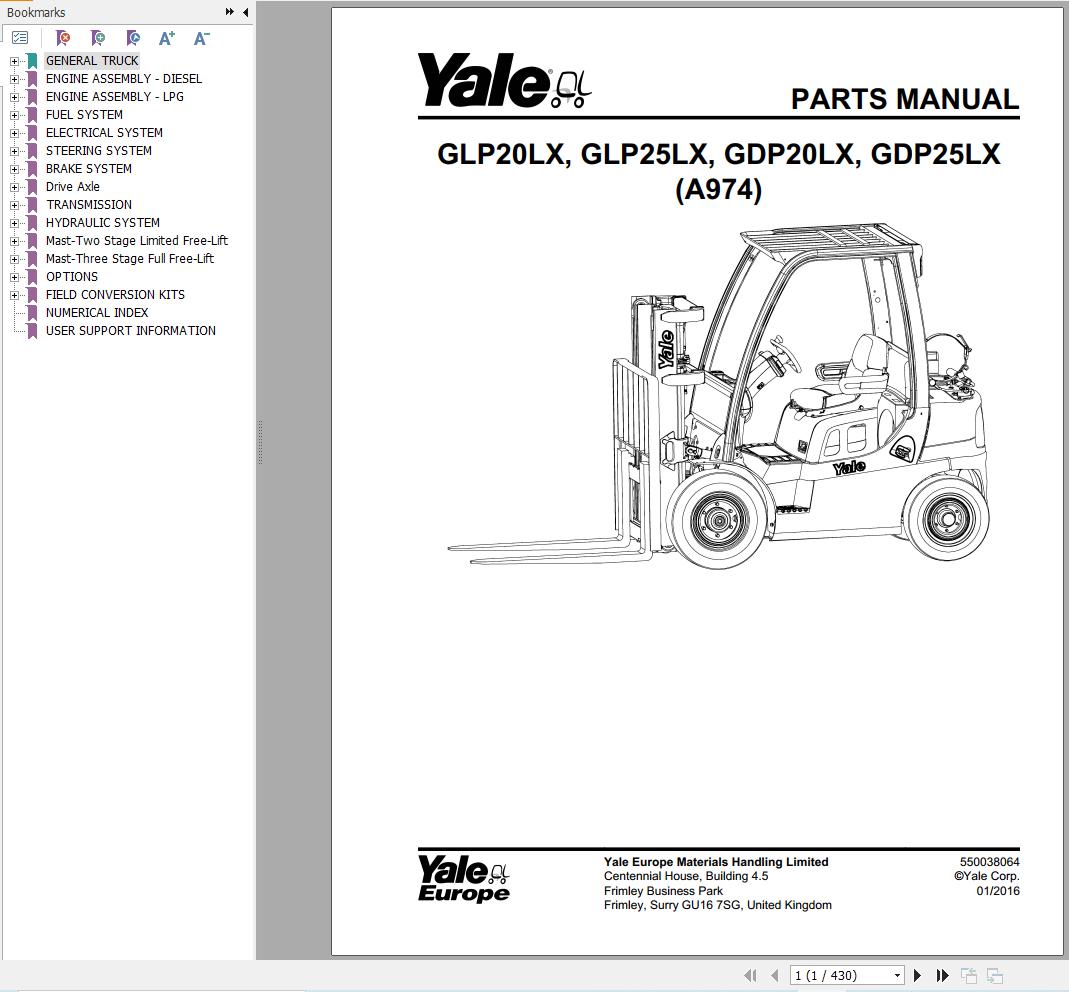This screenshot has width=1069, height=992.
Task: Click the previous view icon
Action: coord(967,975)
